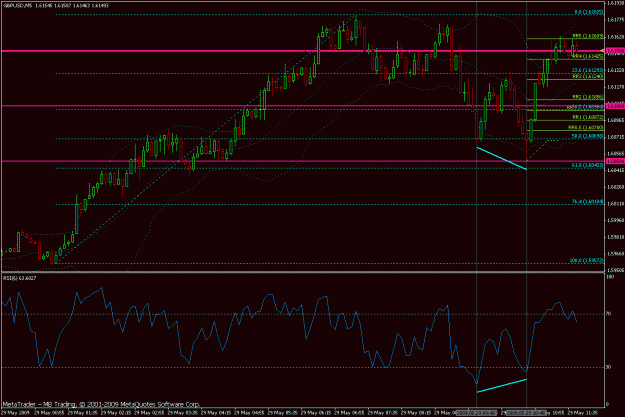The width and height of the screenshot is (625, 417).
Task: Click the 29 May 08:15 time label
Action: click(416, 413)
